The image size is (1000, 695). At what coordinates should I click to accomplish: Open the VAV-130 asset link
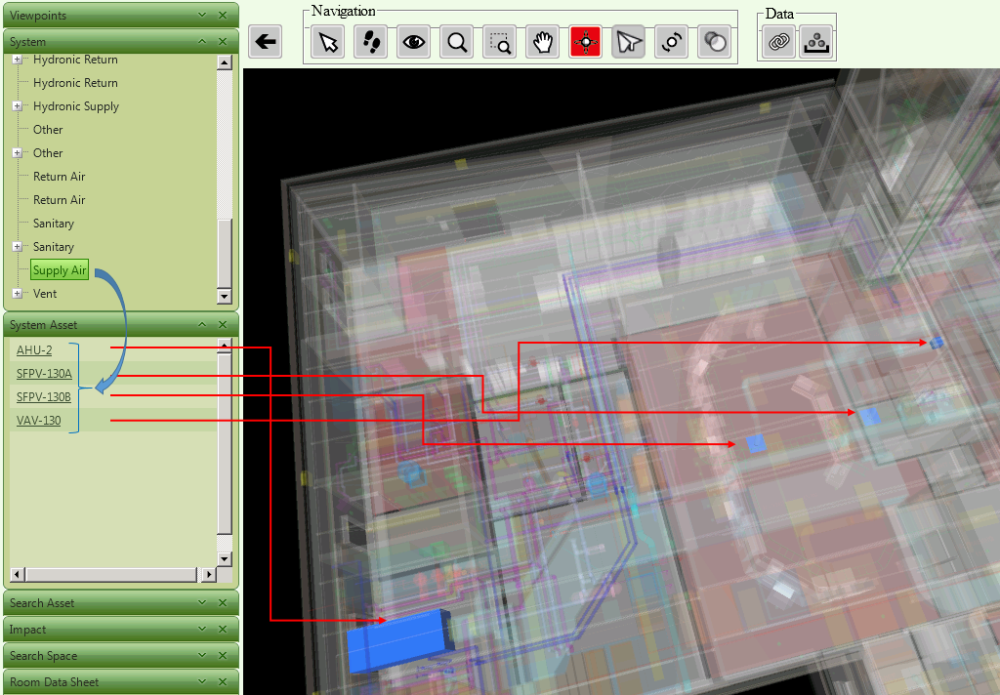click(39, 420)
